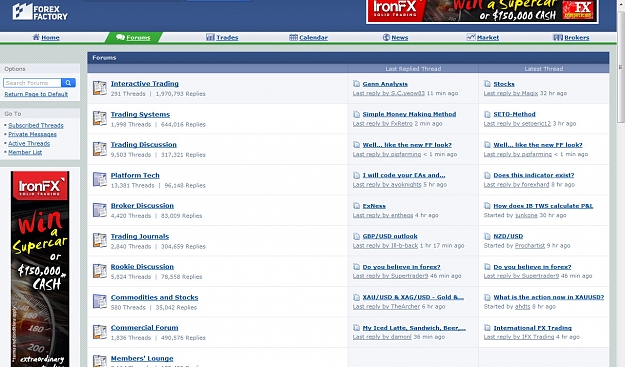The image size is (625, 367).
Task: Click username Prochartist
Action: (x=530, y=245)
